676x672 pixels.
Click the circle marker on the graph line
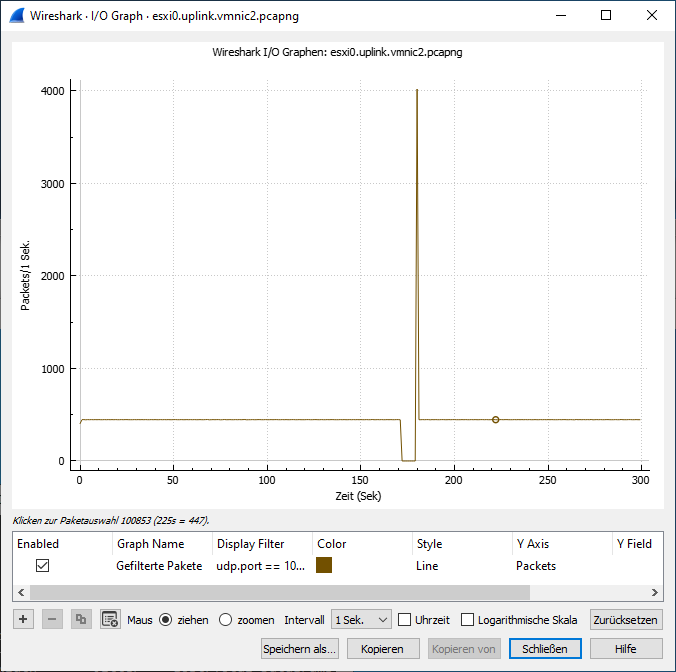pos(495,419)
